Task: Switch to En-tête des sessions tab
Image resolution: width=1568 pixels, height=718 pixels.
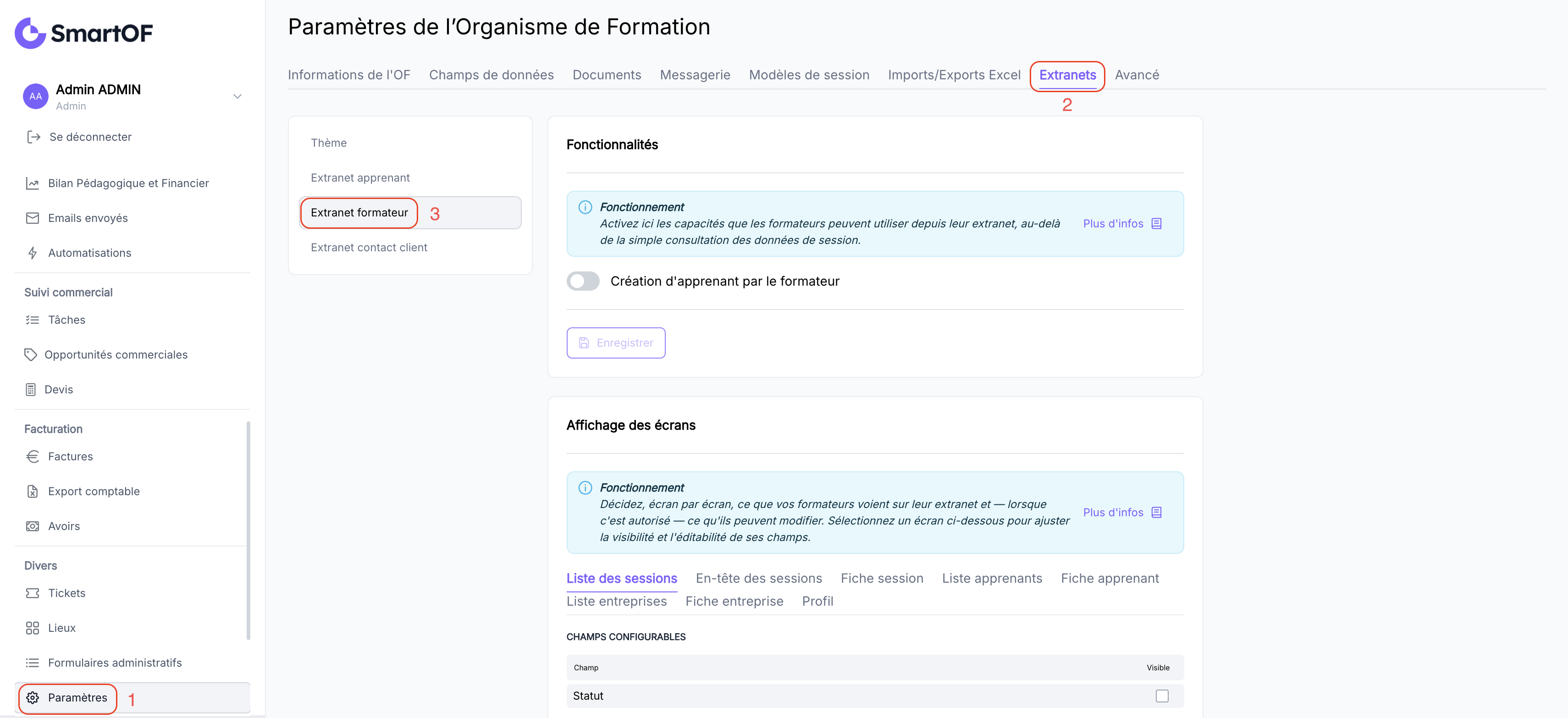Action: click(758, 579)
